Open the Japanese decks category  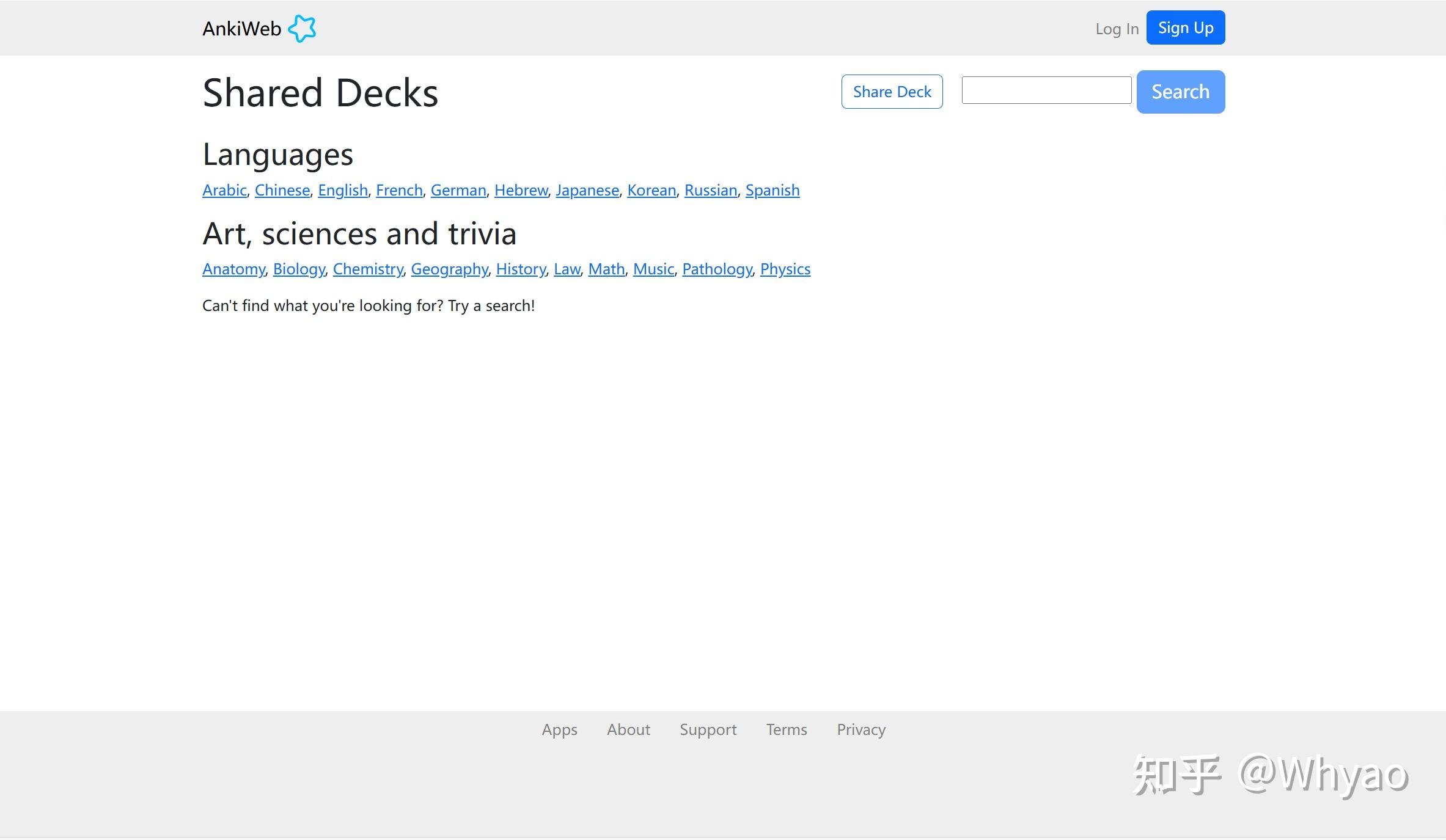(x=587, y=190)
